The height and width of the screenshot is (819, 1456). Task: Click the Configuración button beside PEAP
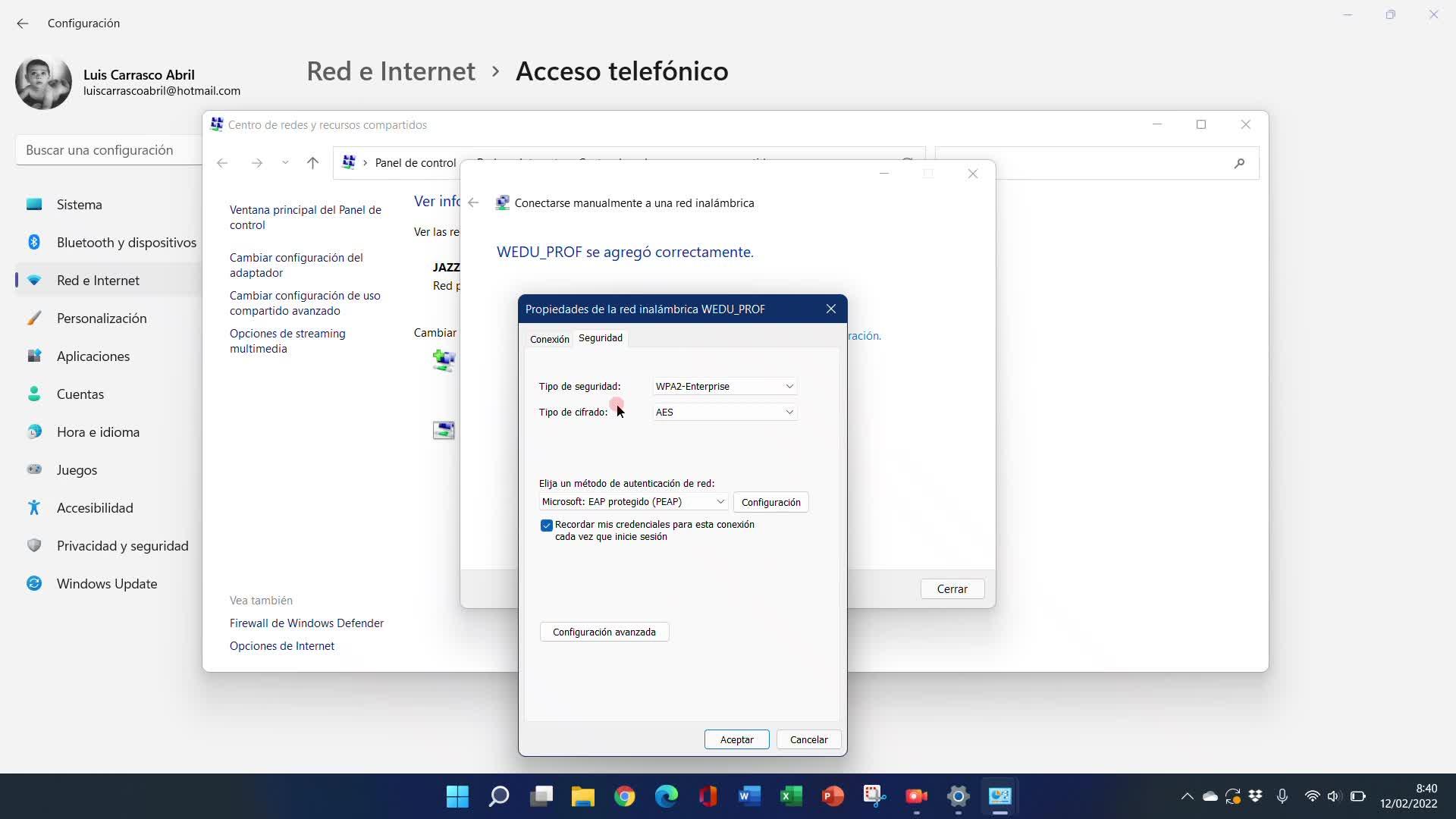pos(770,502)
